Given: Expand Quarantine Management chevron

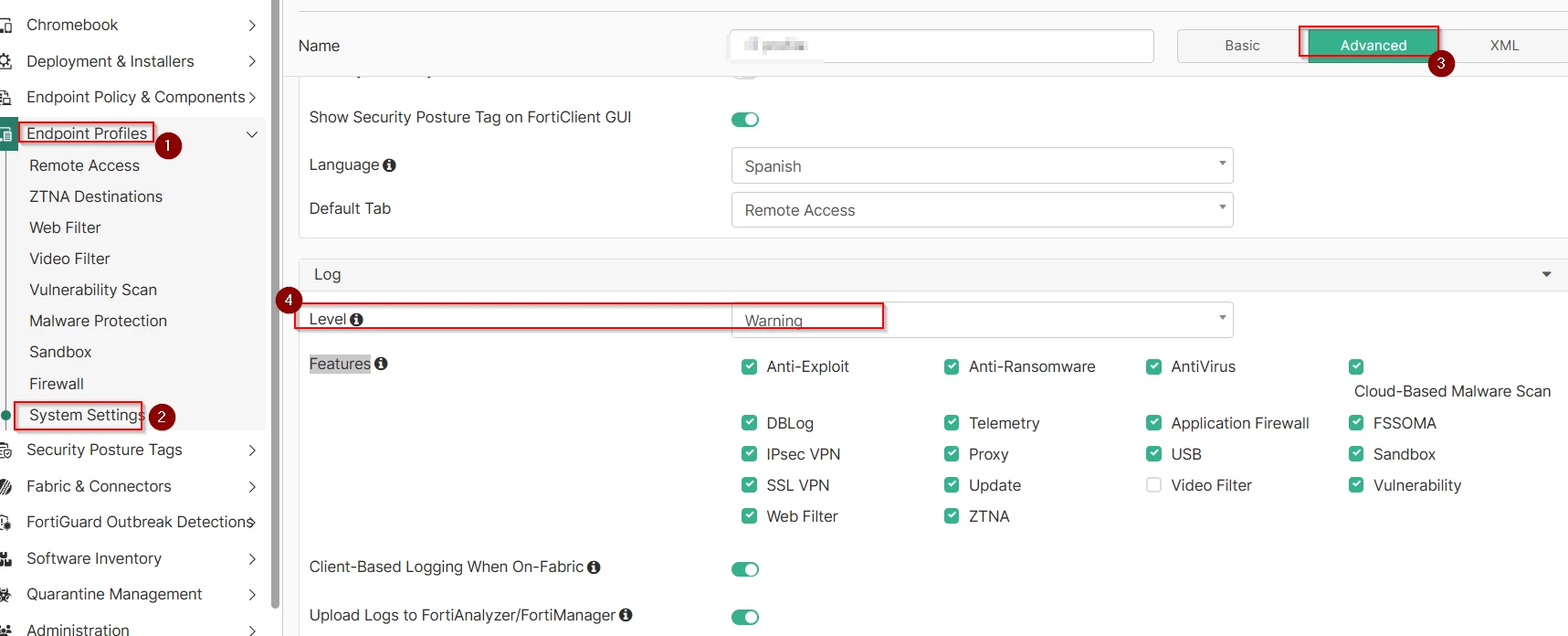Looking at the screenshot, I should tap(252, 595).
